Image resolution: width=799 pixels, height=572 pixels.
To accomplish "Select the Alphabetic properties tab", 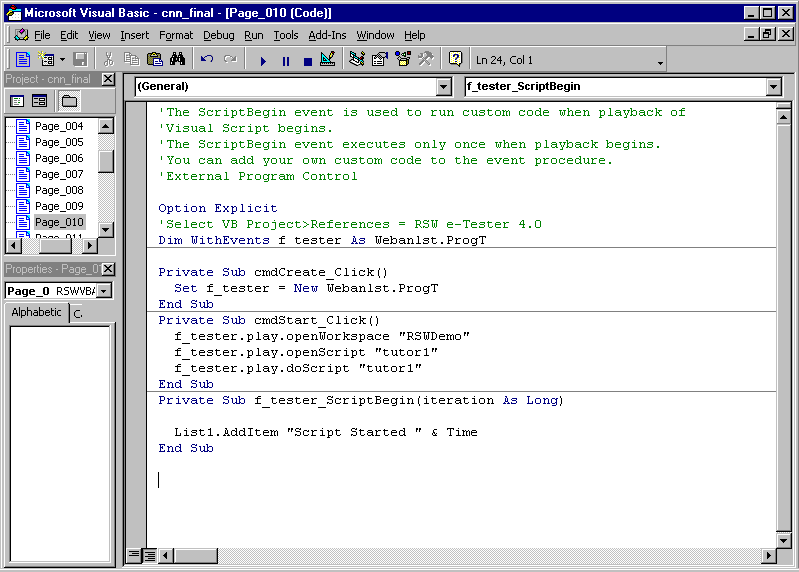I will pos(37,313).
